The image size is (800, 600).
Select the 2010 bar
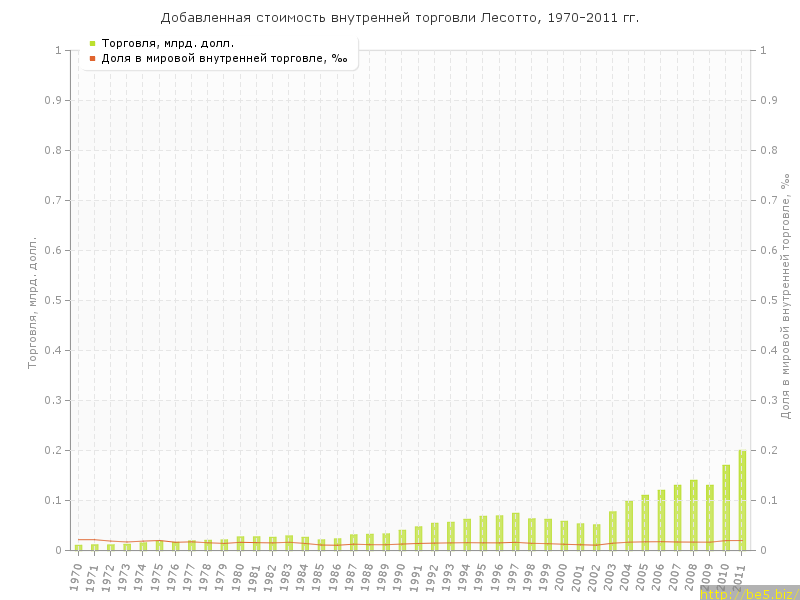[726, 508]
